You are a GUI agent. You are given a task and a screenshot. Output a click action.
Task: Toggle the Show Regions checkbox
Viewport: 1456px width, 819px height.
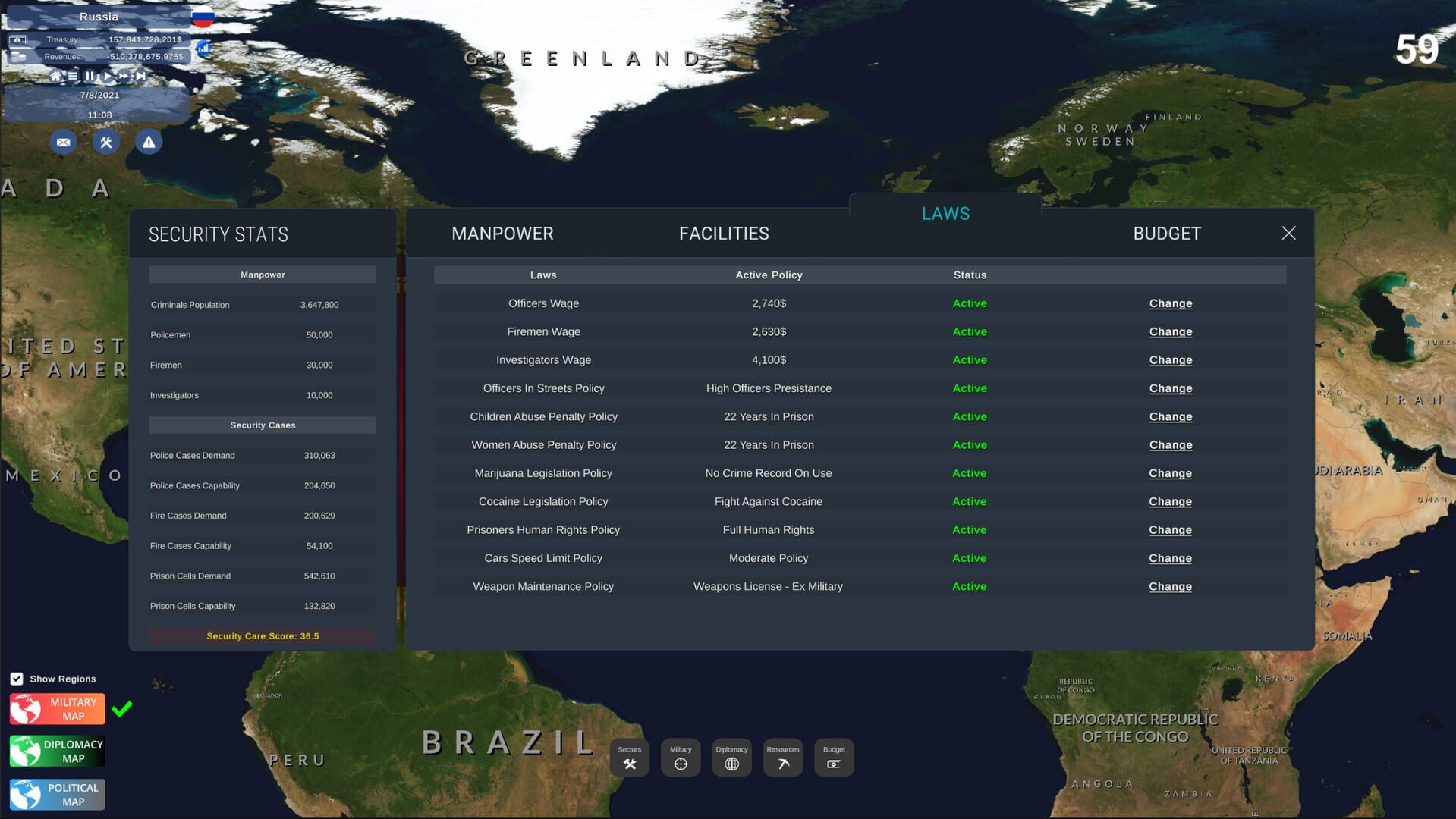pyautogui.click(x=17, y=679)
